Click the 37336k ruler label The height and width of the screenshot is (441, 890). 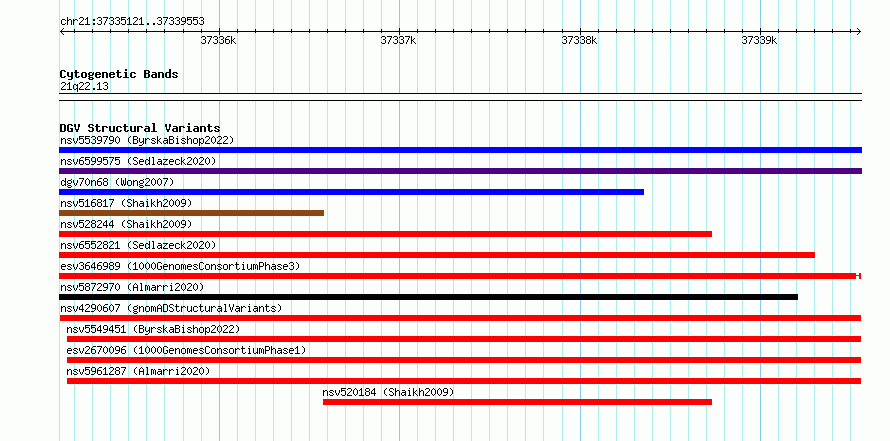[x=218, y=40]
